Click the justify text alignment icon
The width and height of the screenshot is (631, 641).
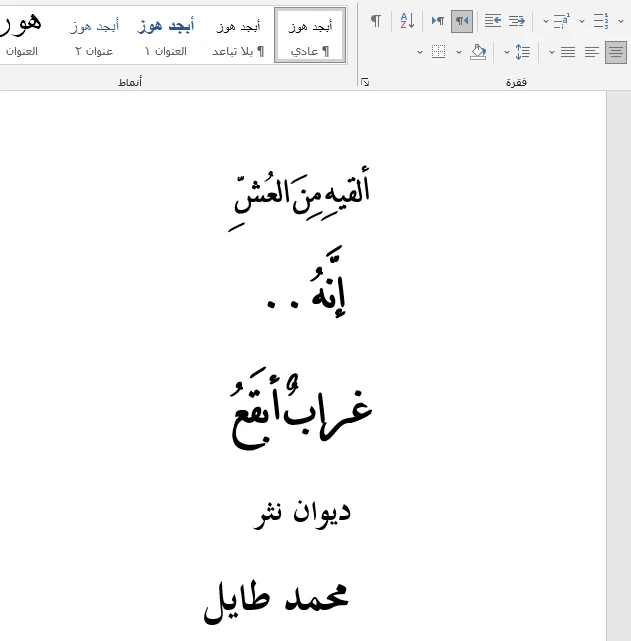click(568, 52)
